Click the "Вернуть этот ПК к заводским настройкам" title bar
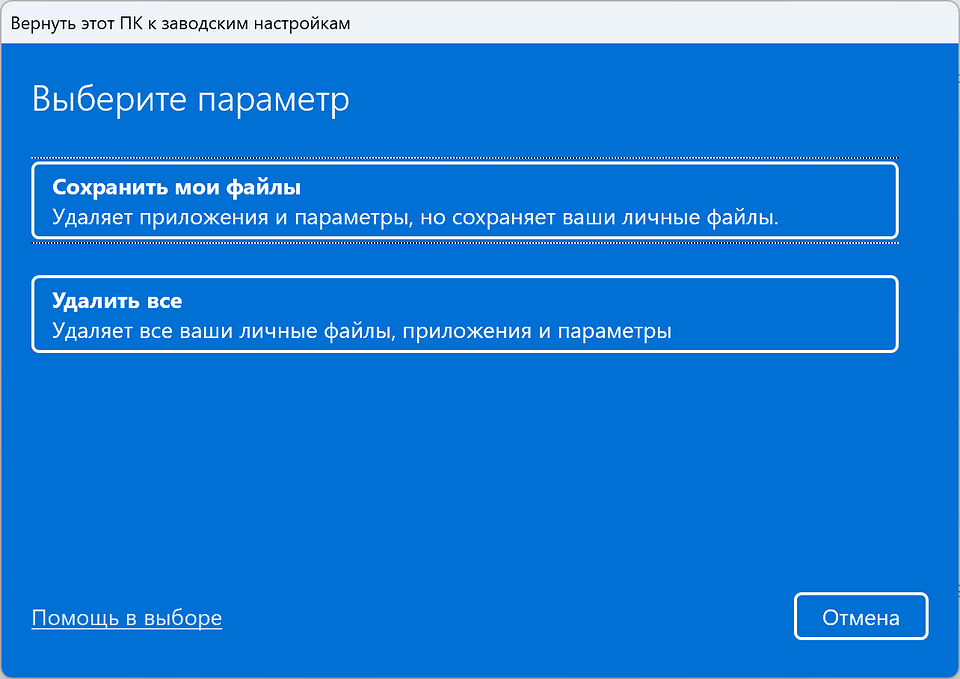Viewport: 960px width, 679px height. click(x=180, y=23)
